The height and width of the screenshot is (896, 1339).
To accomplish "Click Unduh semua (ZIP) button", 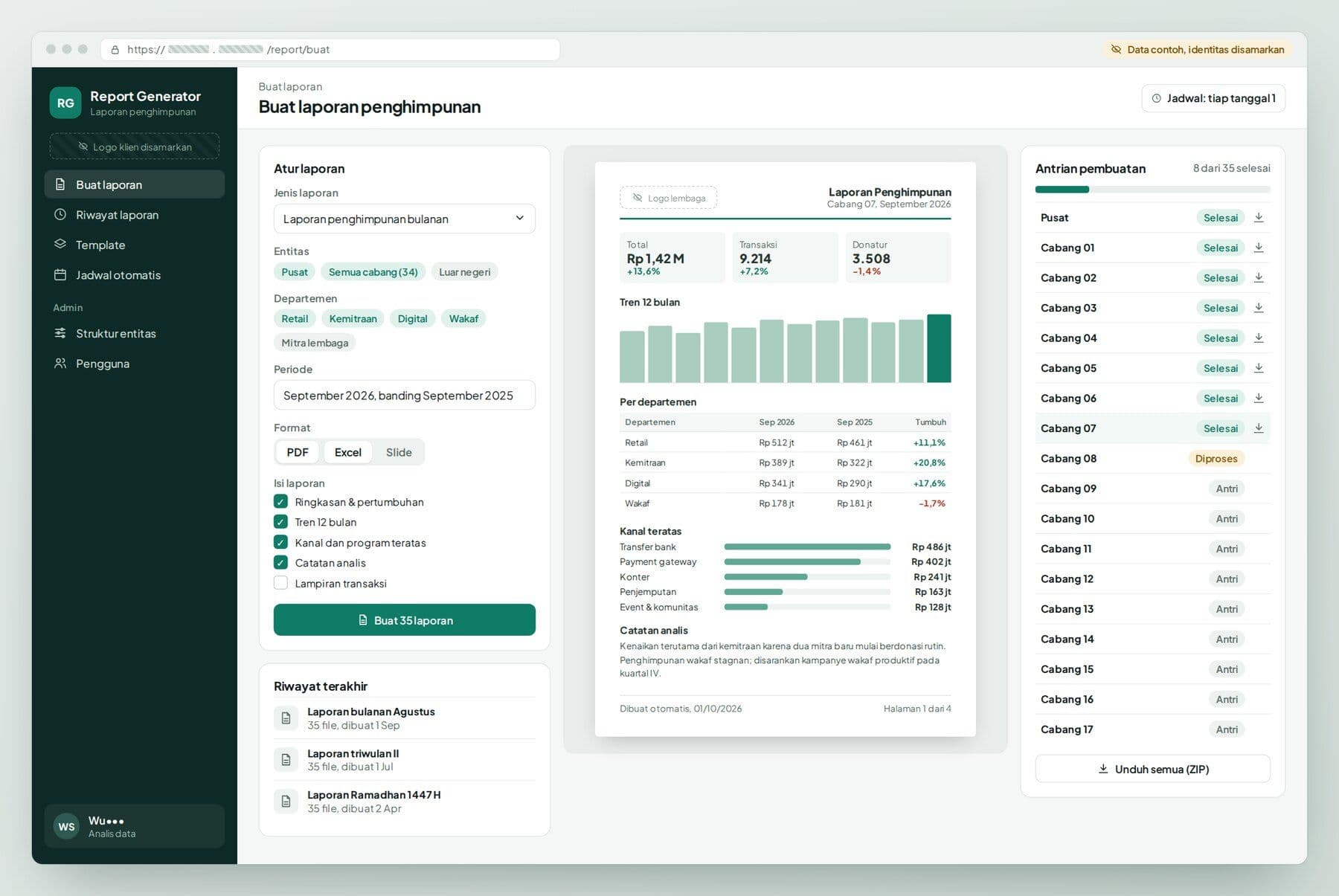I will tap(1152, 769).
